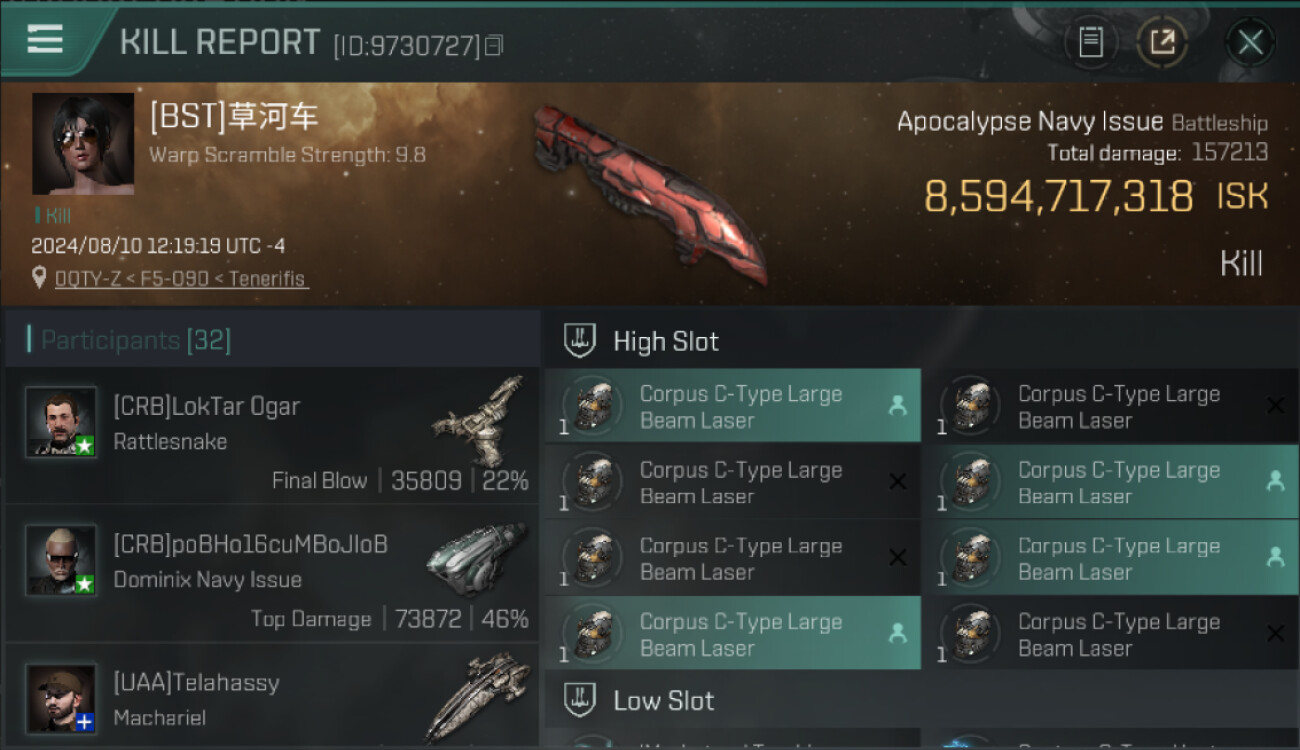The image size is (1300, 750).
Task: View the Machariel ship icon
Action: tap(478, 696)
